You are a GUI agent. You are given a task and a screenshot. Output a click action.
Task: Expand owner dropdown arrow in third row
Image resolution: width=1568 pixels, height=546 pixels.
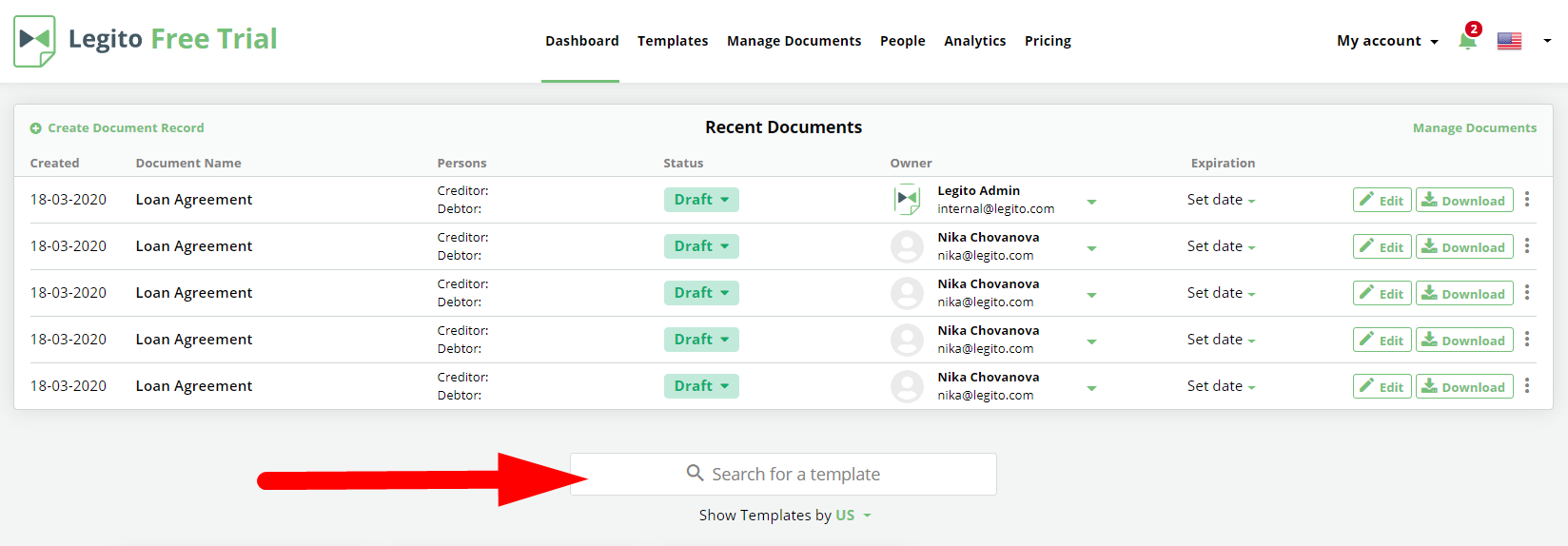1091,295
